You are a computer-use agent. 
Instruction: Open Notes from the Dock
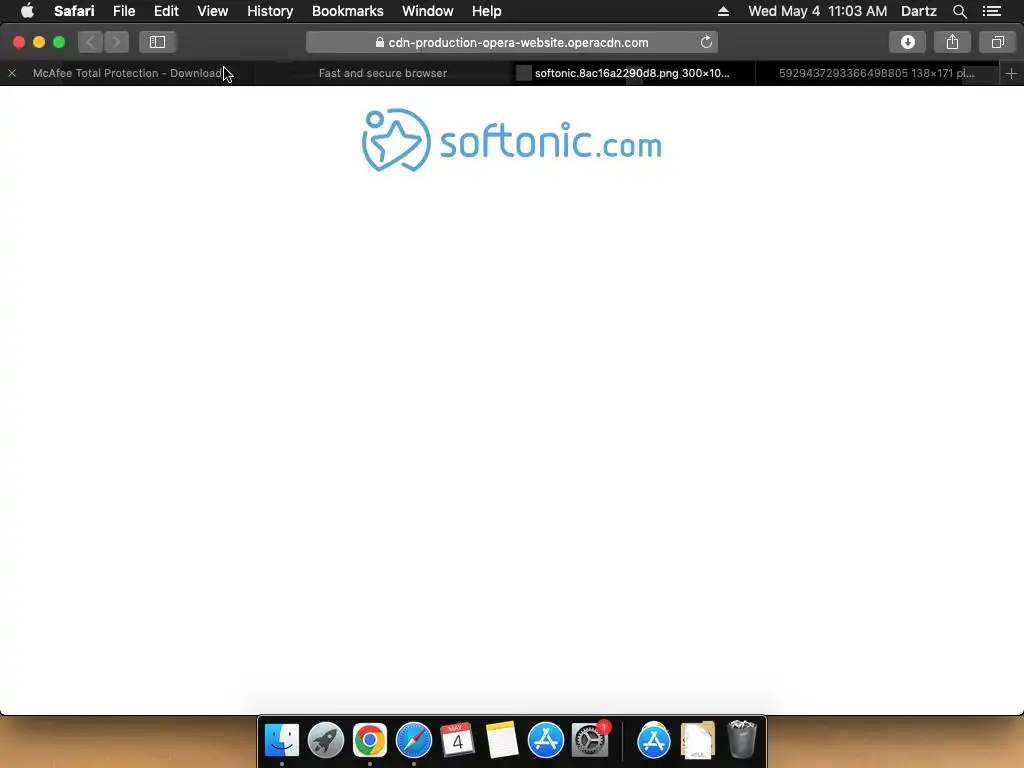click(502, 741)
